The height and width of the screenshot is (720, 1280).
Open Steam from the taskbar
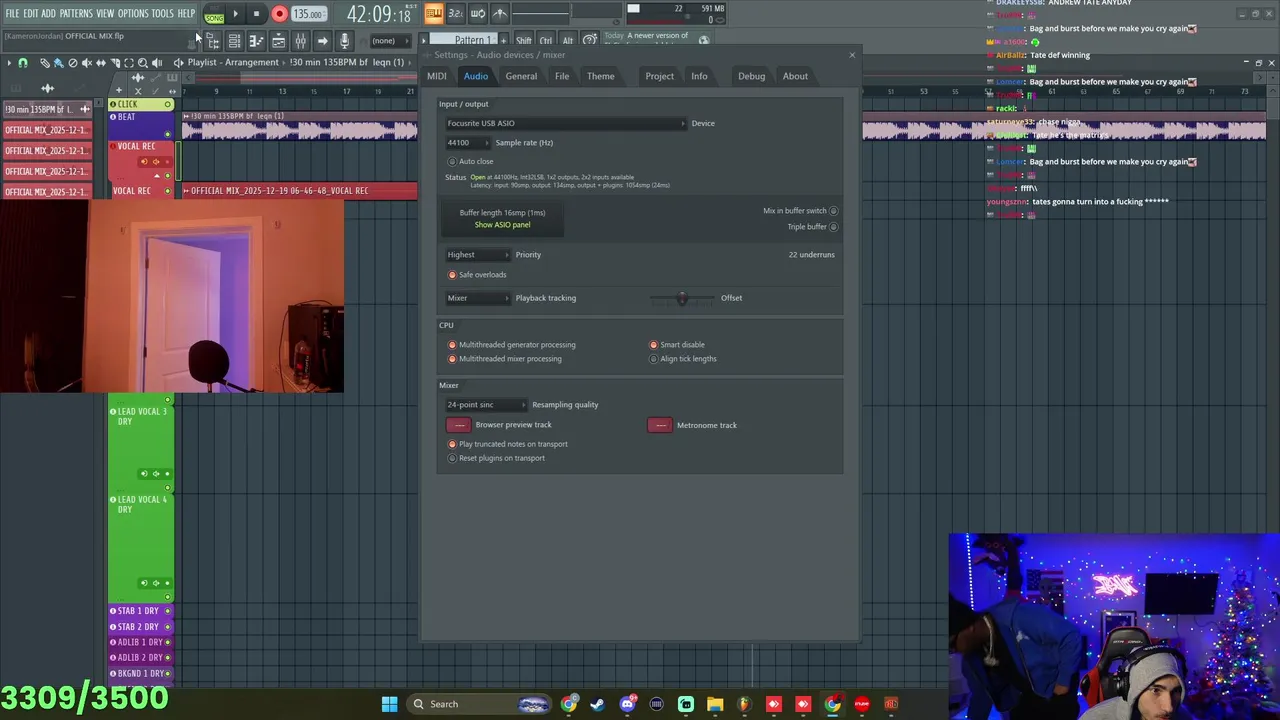point(597,704)
